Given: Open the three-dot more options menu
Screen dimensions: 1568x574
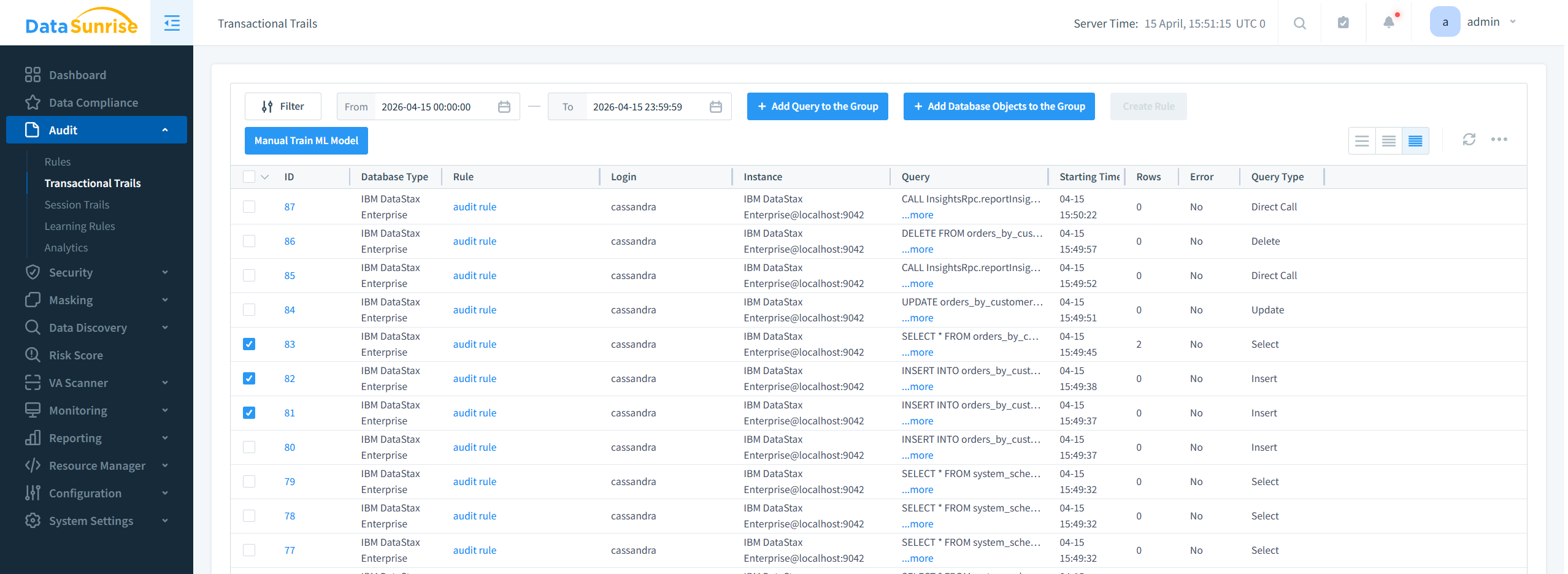Looking at the screenshot, I should tap(1501, 139).
